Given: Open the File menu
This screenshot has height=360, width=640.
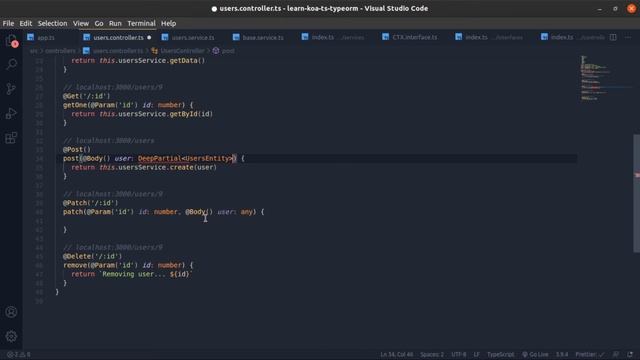Looking at the screenshot, I should coord(8,23).
